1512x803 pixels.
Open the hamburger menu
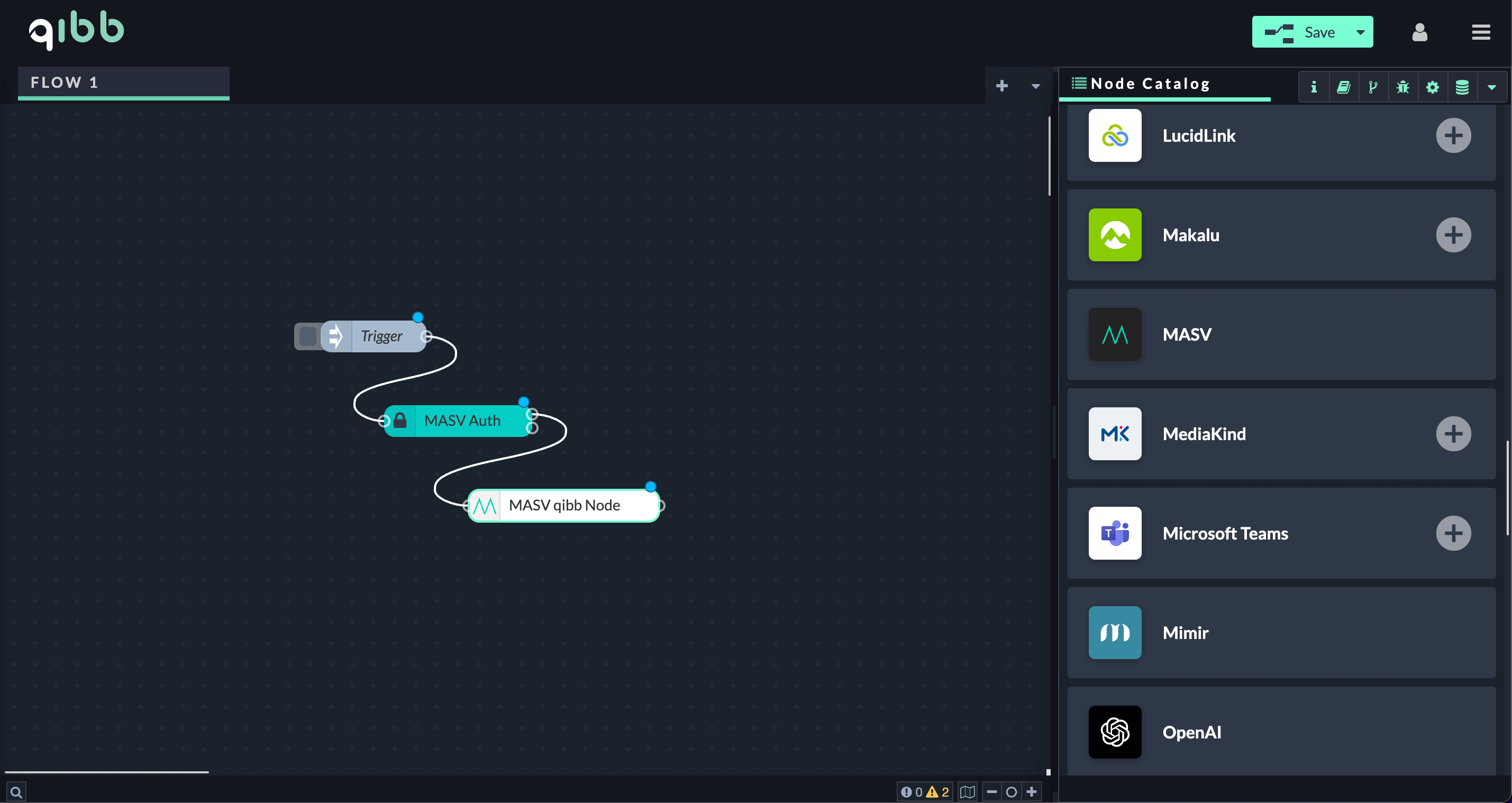pyautogui.click(x=1481, y=32)
